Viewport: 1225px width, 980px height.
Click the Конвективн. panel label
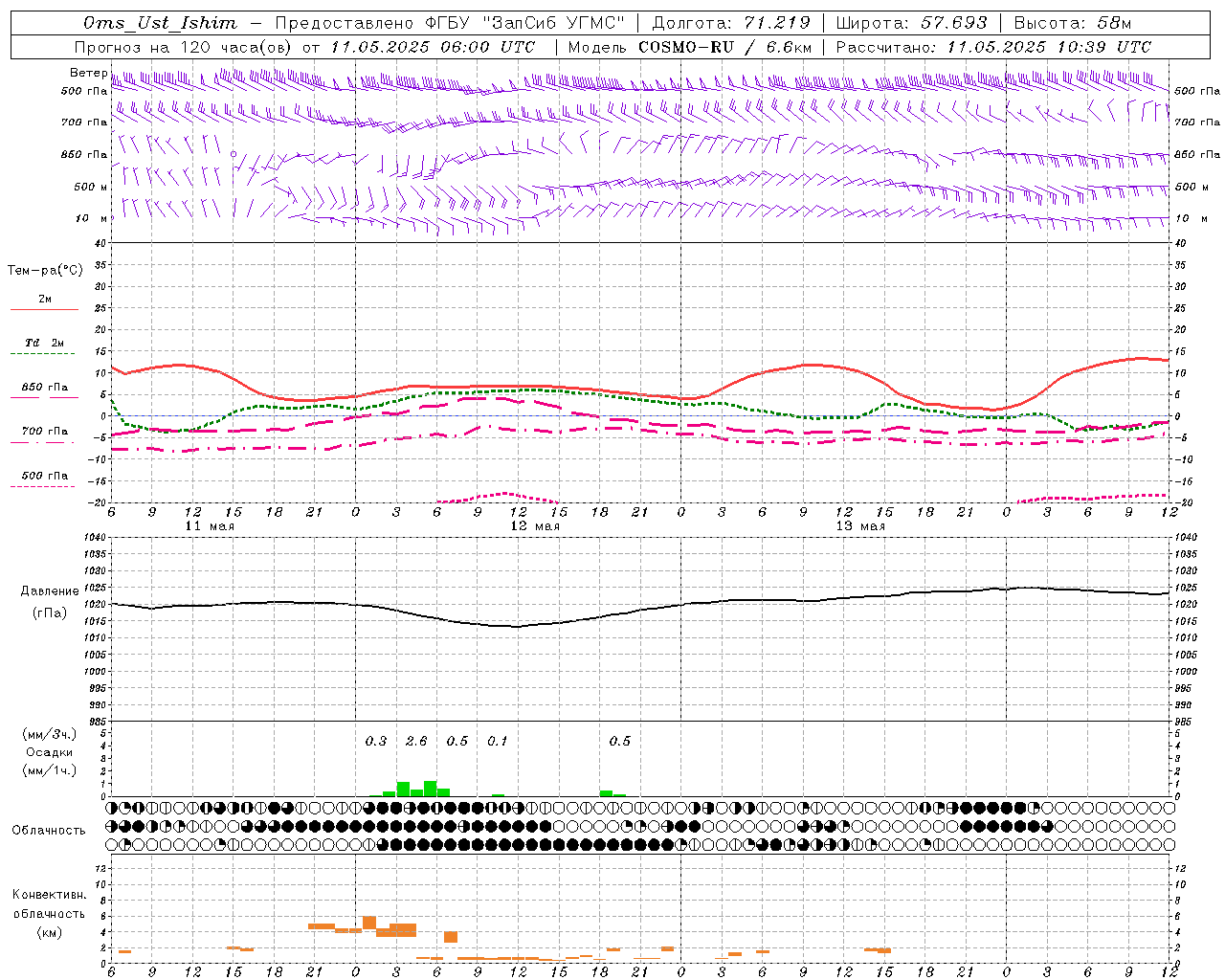click(49, 895)
